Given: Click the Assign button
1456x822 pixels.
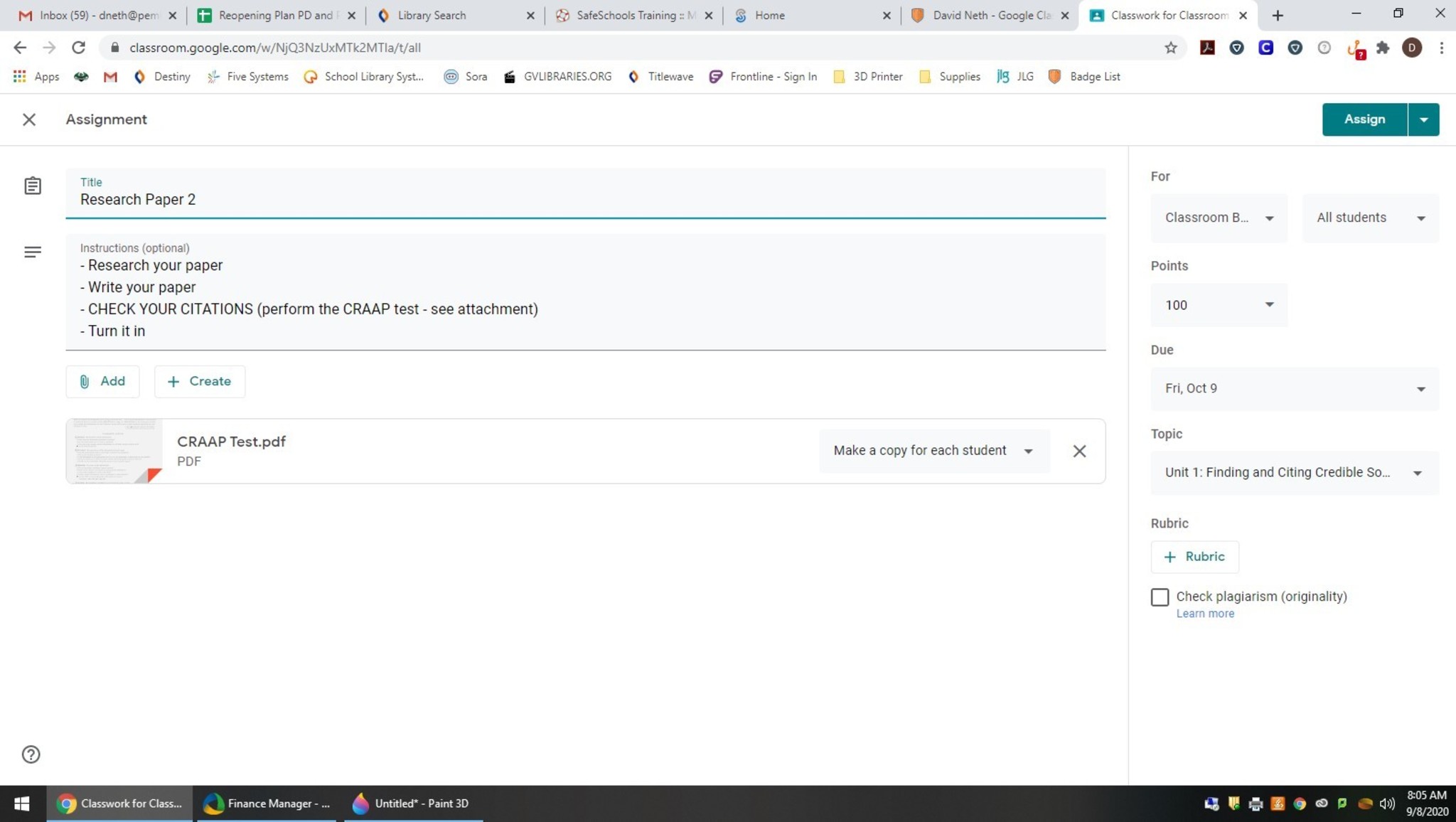Looking at the screenshot, I should pyautogui.click(x=1364, y=119).
